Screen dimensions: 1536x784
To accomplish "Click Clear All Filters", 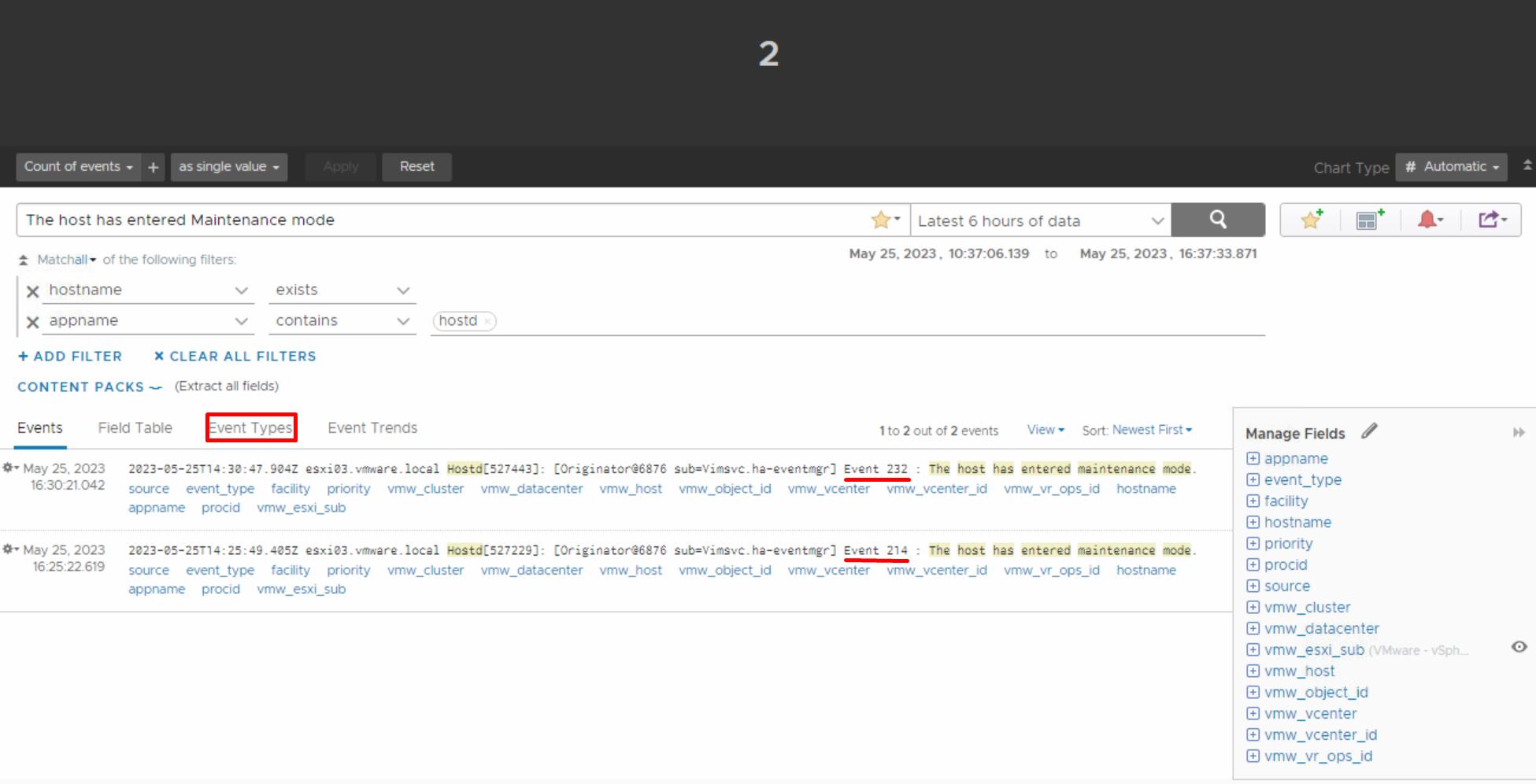I will click(235, 356).
